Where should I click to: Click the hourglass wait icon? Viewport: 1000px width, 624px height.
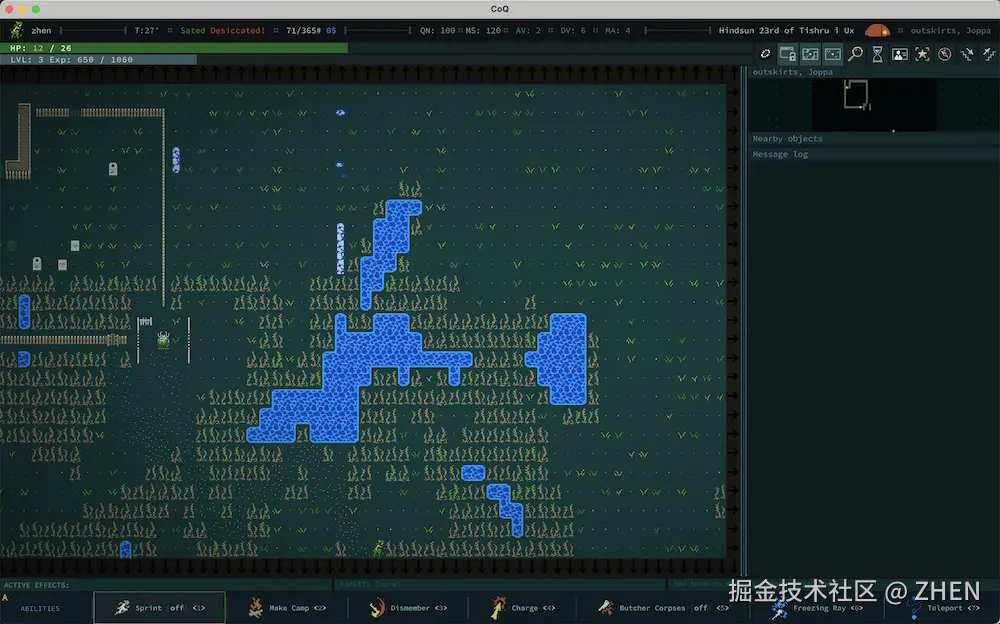pyautogui.click(x=878, y=54)
